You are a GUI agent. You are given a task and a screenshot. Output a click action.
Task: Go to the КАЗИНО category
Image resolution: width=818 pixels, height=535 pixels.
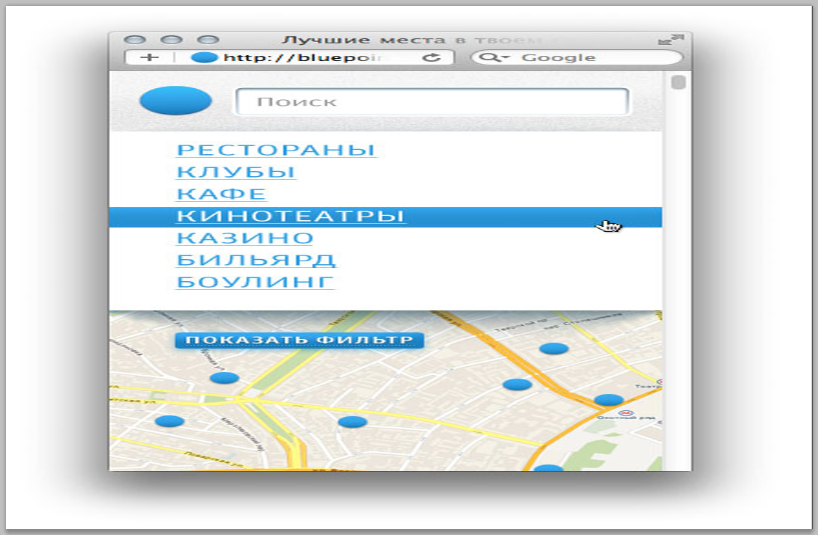(245, 238)
